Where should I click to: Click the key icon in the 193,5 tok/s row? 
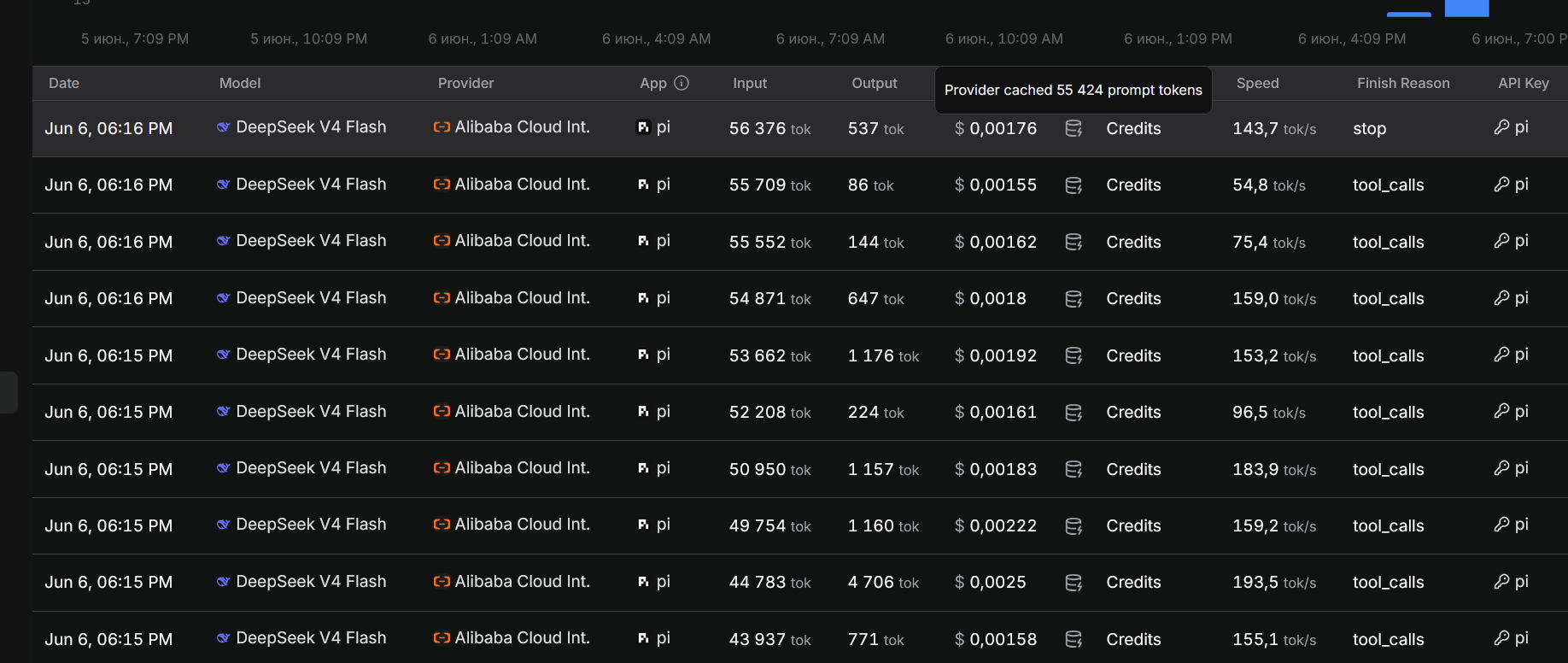click(1501, 581)
